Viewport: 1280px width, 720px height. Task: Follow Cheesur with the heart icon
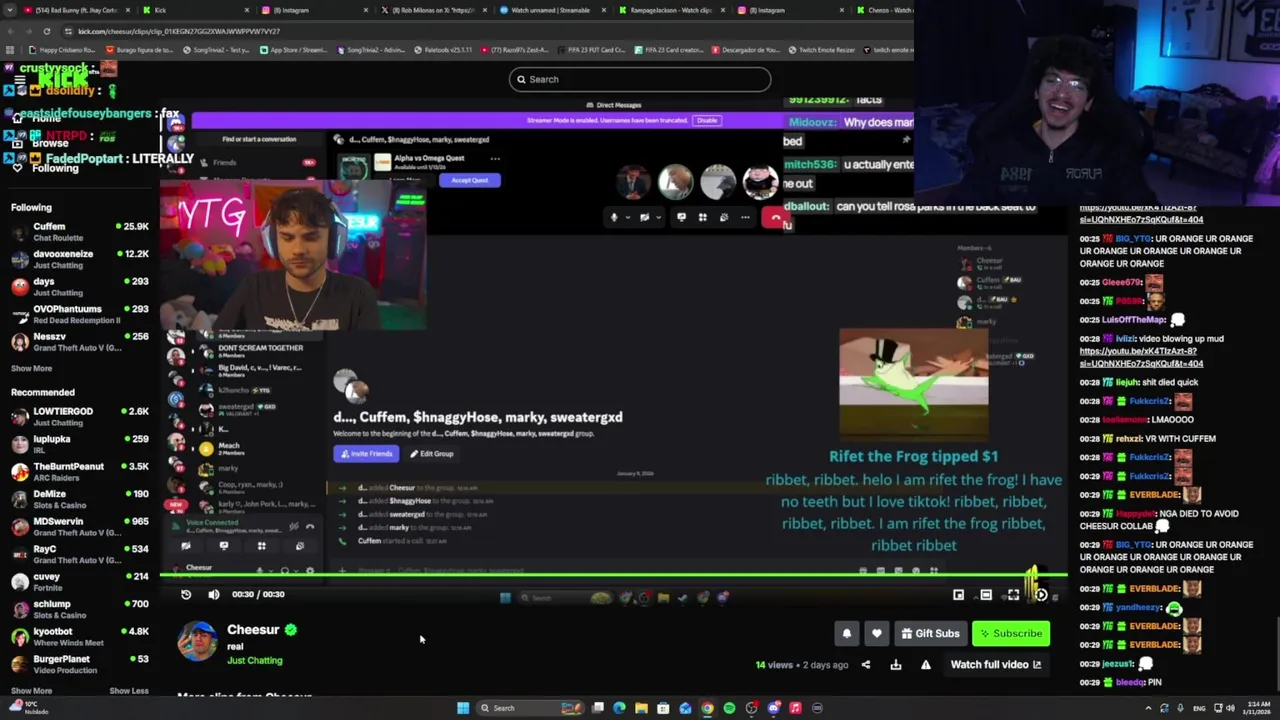click(x=877, y=633)
